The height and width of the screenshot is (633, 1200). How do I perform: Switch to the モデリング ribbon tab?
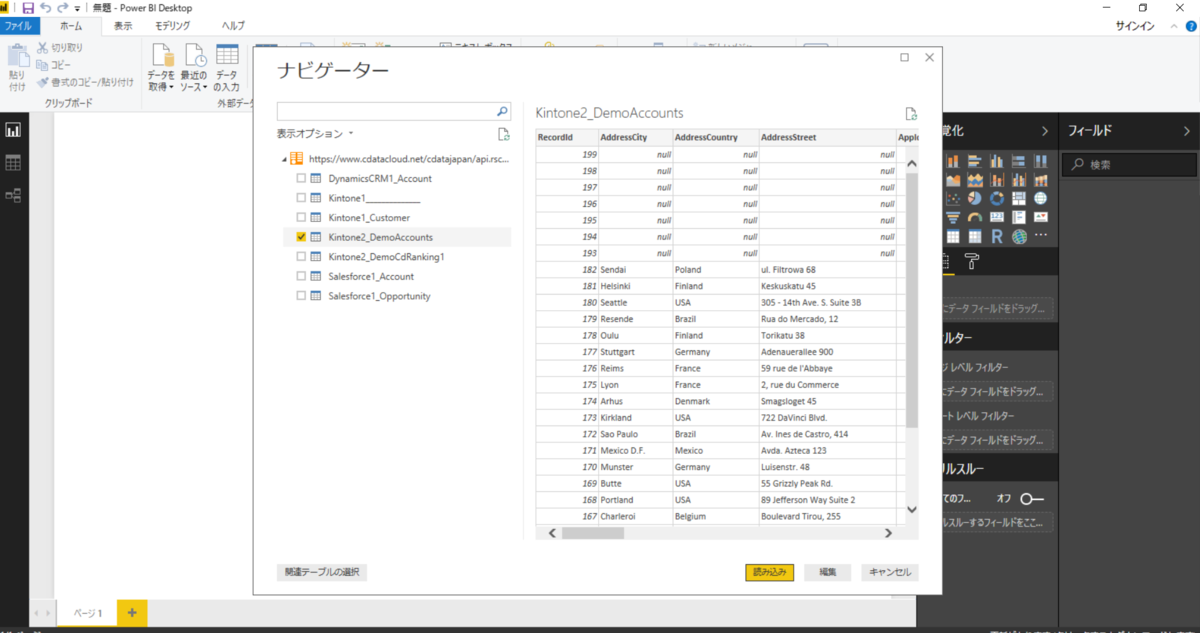[173, 25]
